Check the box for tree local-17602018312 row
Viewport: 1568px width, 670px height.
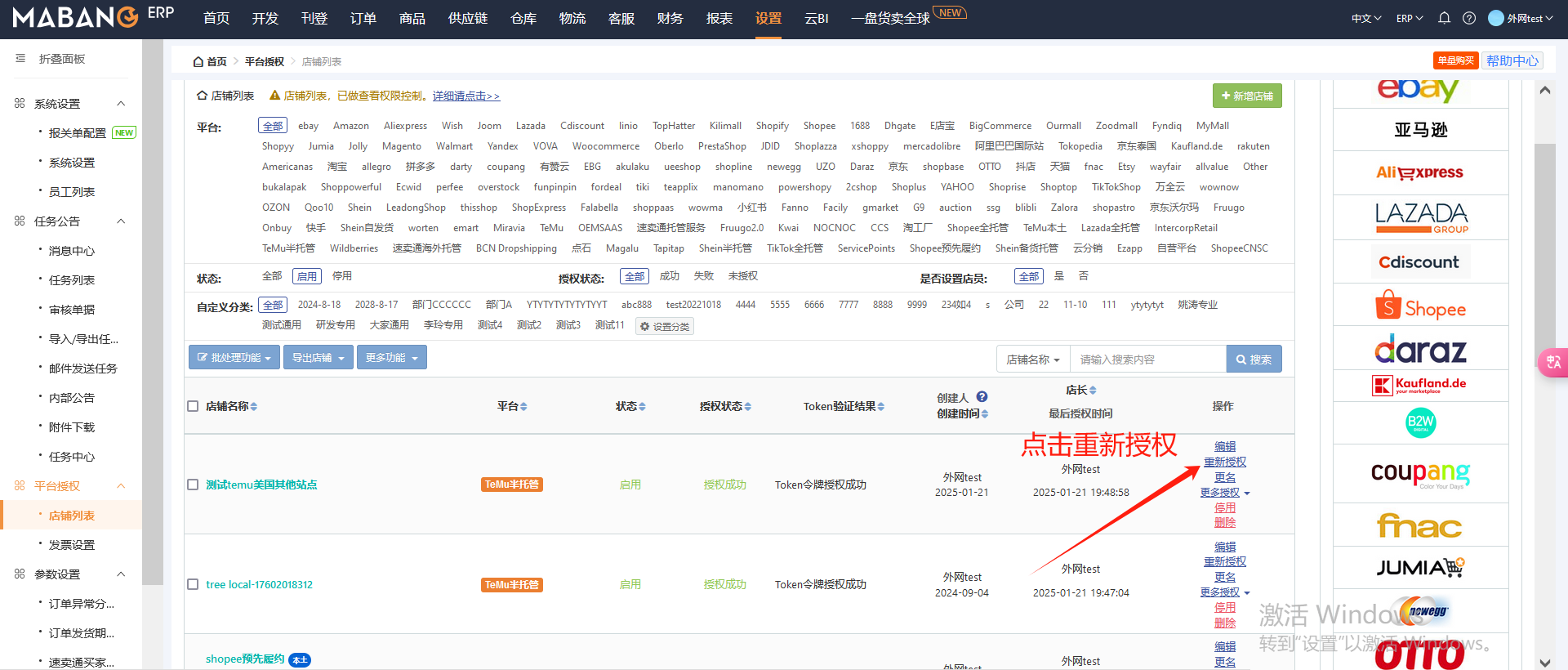193,584
